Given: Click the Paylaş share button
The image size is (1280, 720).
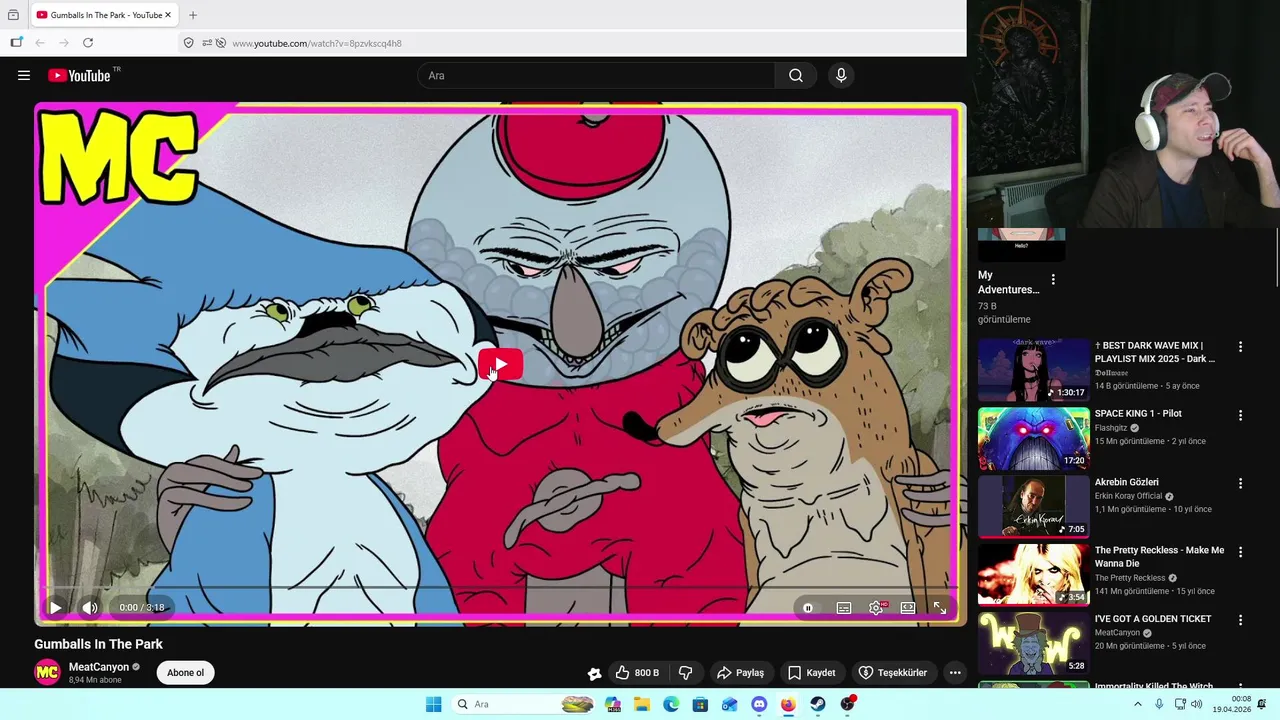Looking at the screenshot, I should [x=741, y=673].
